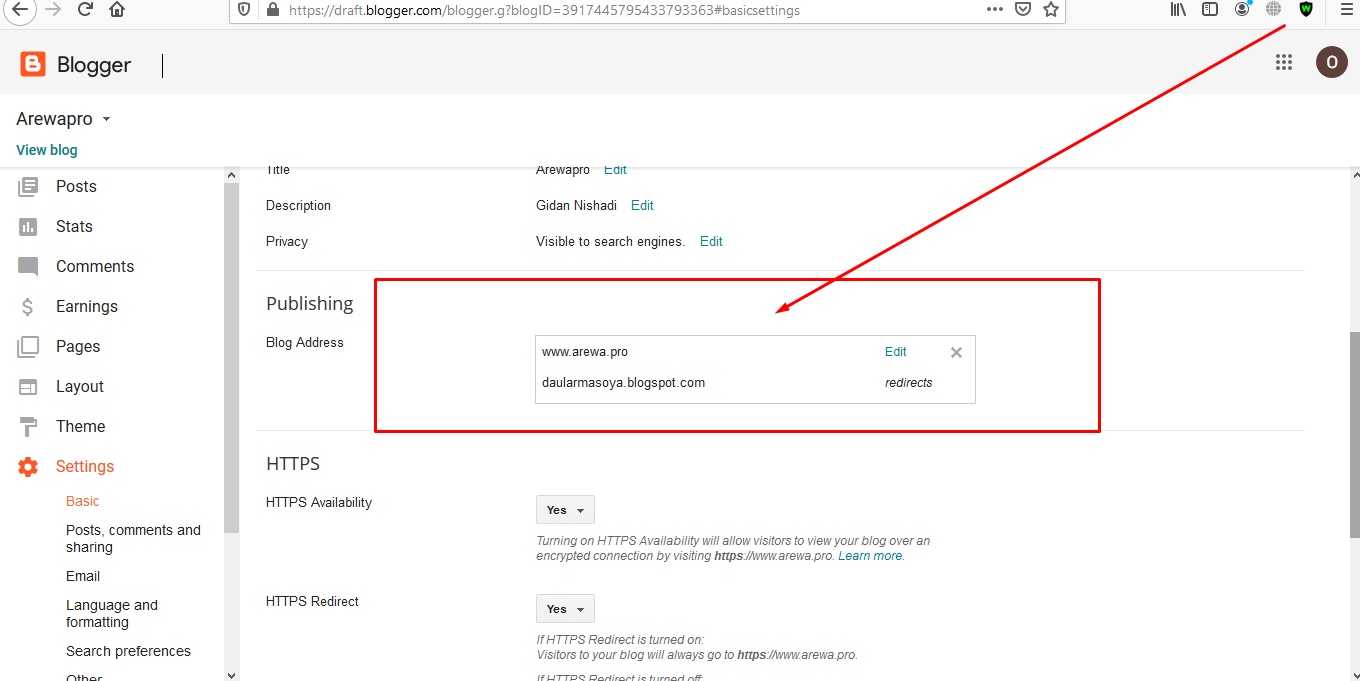Reload the page with the refresh icon
The image size is (1360, 681).
click(85, 9)
